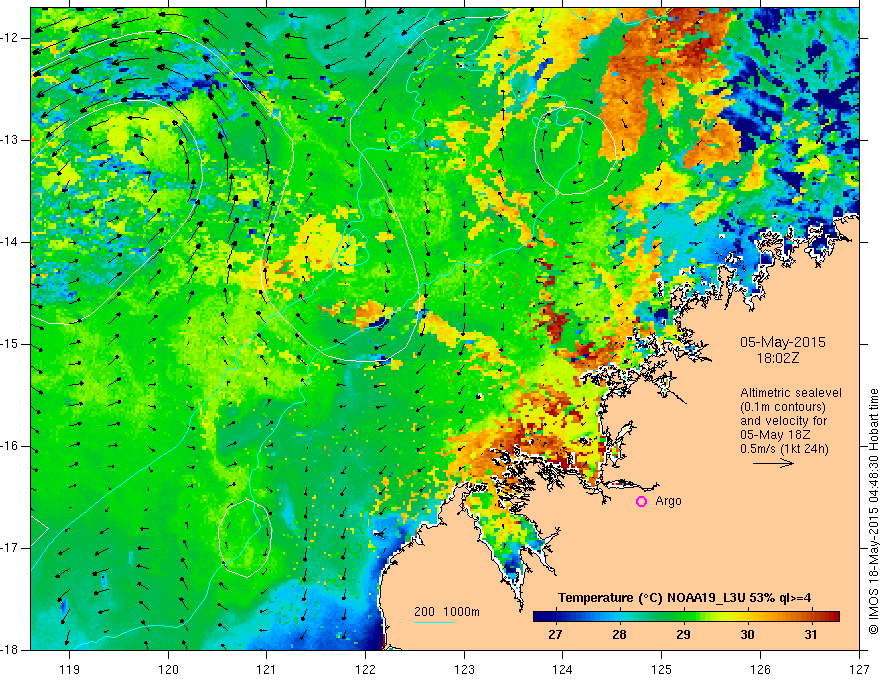Click latitude axis label '-13'
Viewport: 880px width, 680px height.
click(10, 140)
